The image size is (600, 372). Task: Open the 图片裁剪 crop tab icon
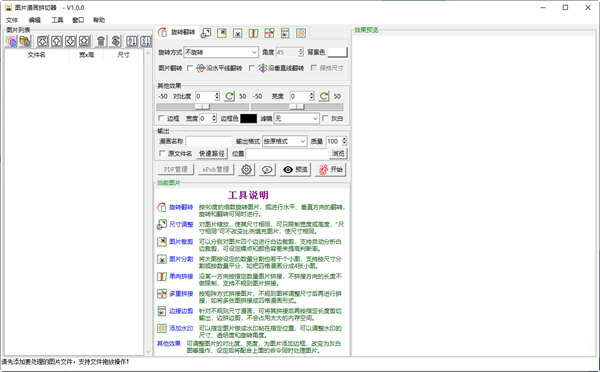pyautogui.click(x=222, y=33)
